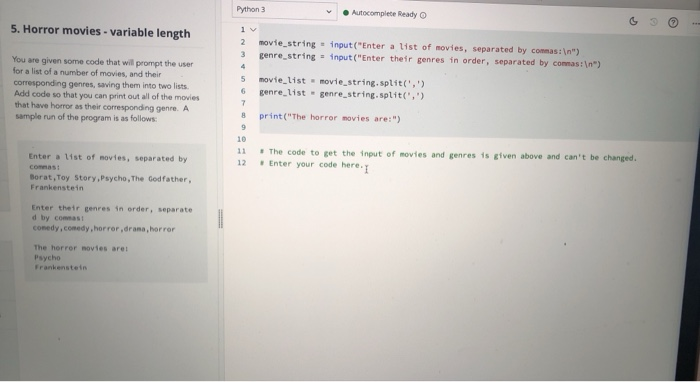700x382 pixels.
Task: Click the dropdown arrow beside Python 3
Action: click(x=329, y=11)
